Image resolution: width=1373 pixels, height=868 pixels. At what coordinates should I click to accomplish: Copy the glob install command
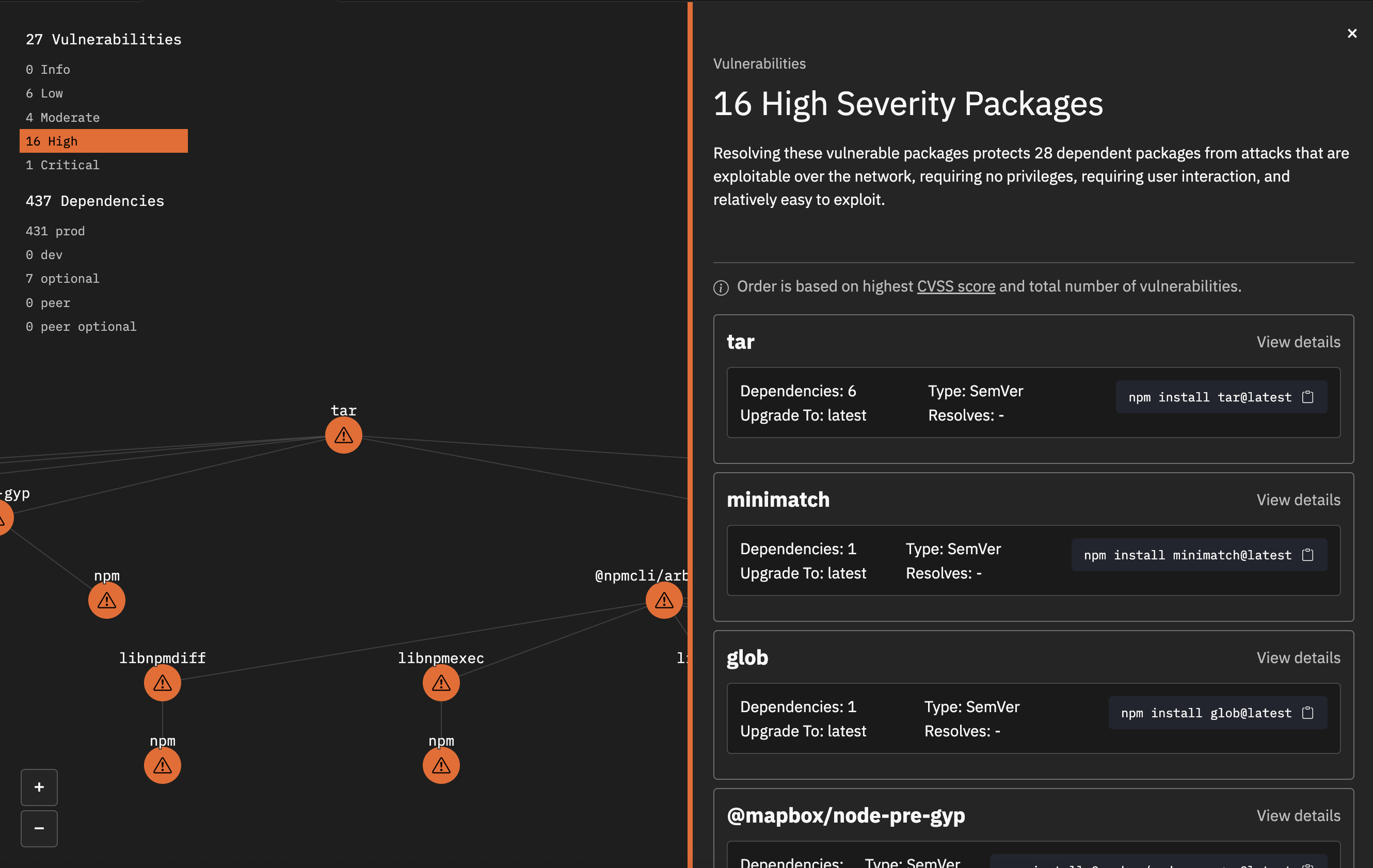pos(1307,713)
